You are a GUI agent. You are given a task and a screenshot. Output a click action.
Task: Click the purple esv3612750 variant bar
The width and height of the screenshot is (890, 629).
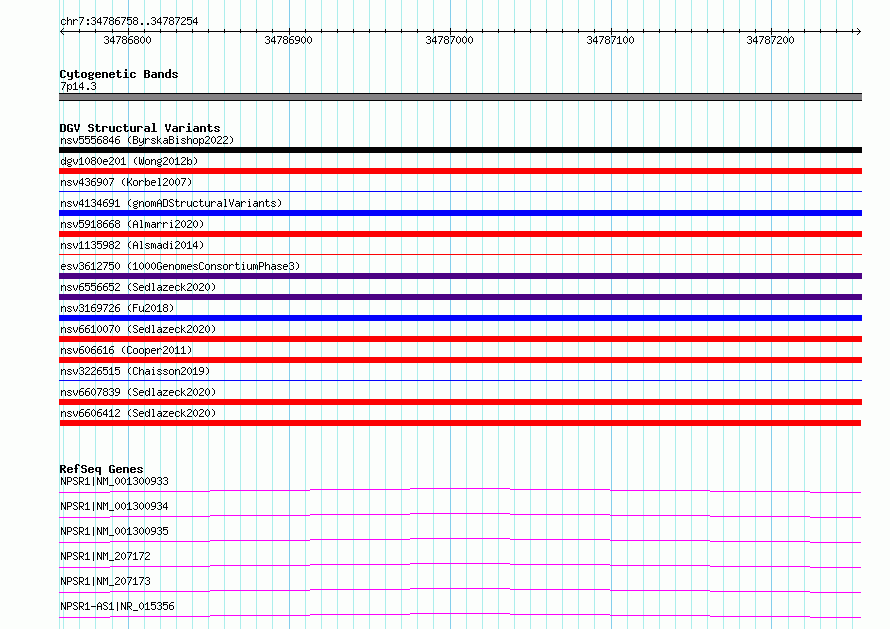click(460, 276)
